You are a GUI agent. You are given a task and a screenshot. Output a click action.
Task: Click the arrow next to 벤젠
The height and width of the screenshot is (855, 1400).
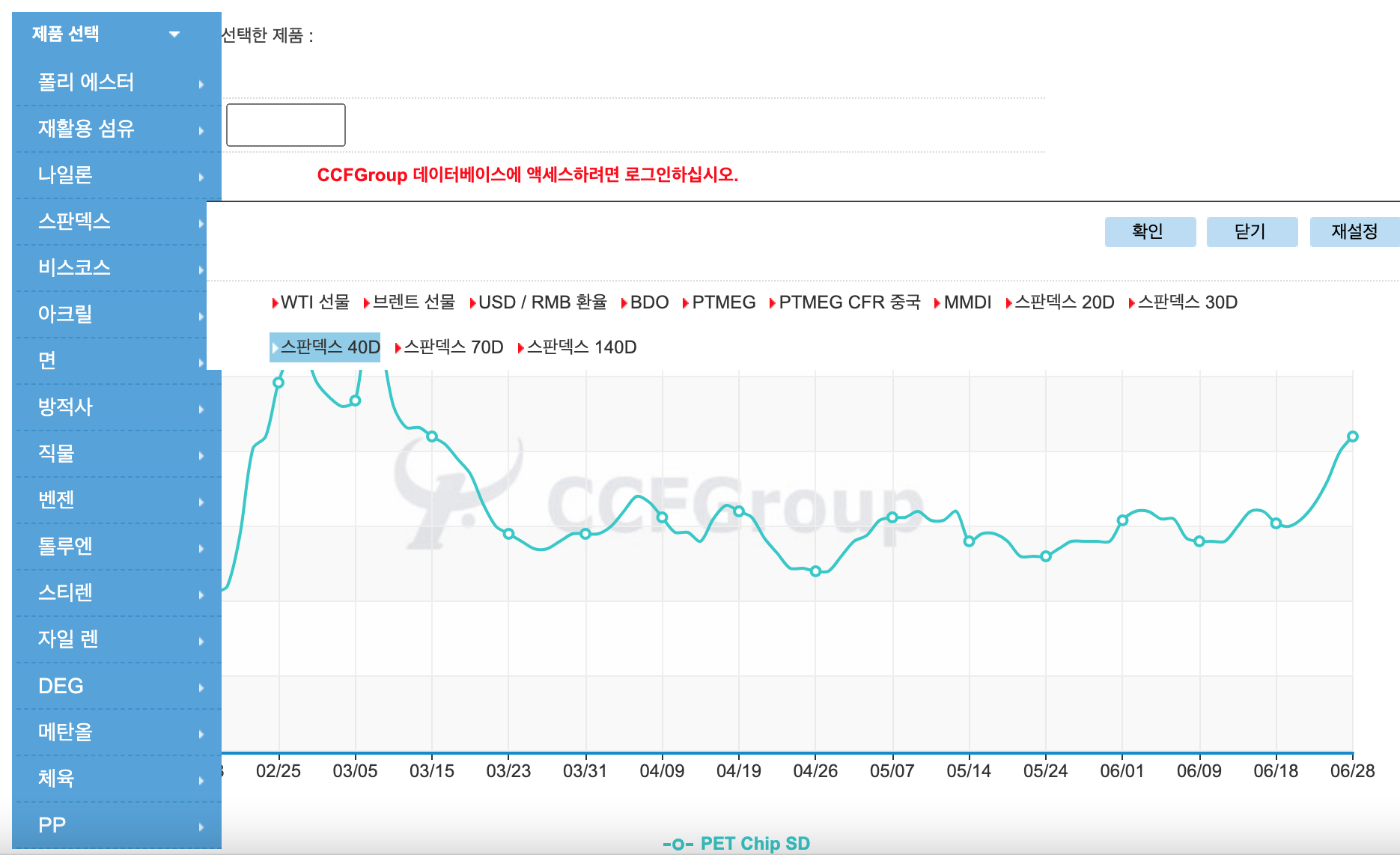click(201, 502)
